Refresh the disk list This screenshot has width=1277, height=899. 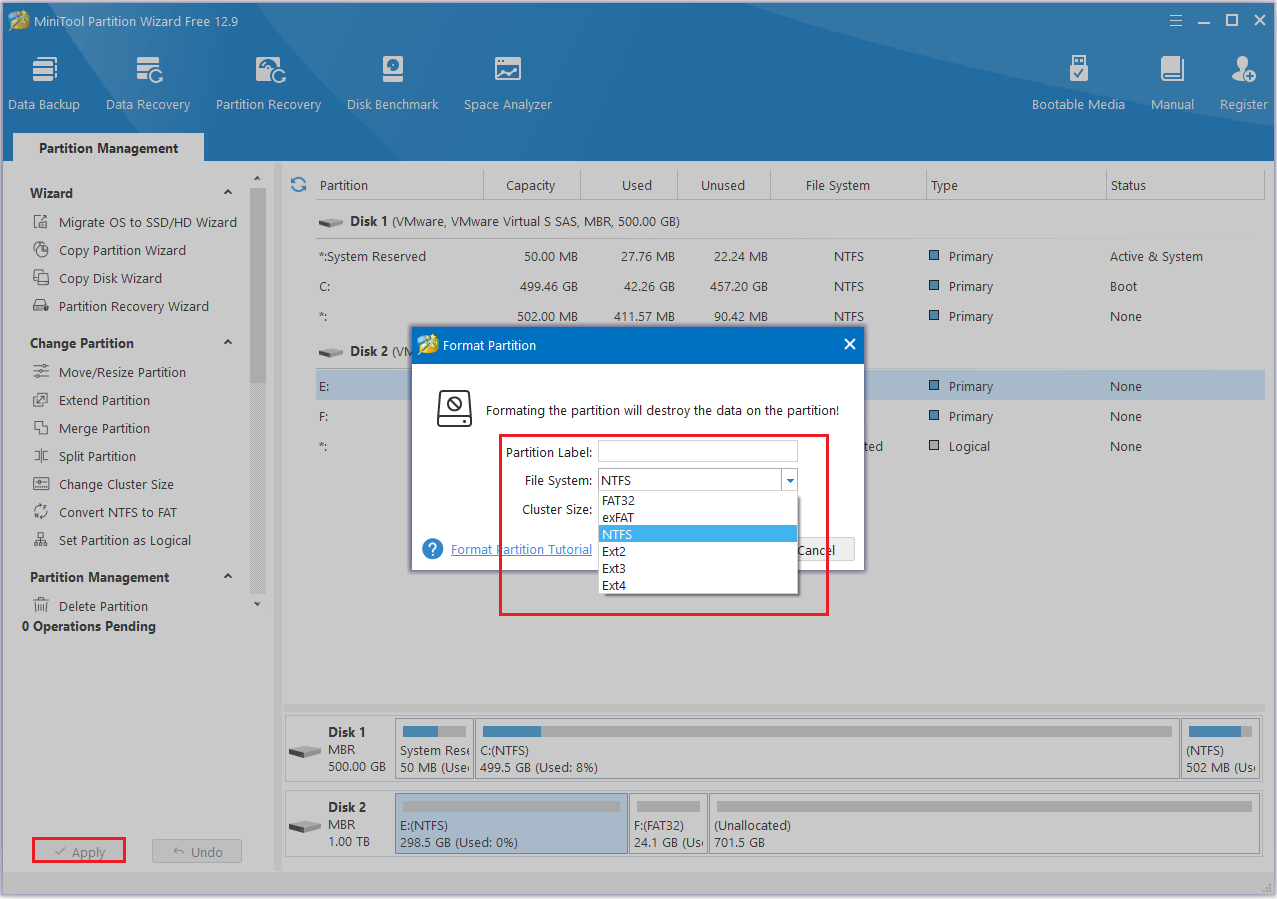(x=298, y=184)
